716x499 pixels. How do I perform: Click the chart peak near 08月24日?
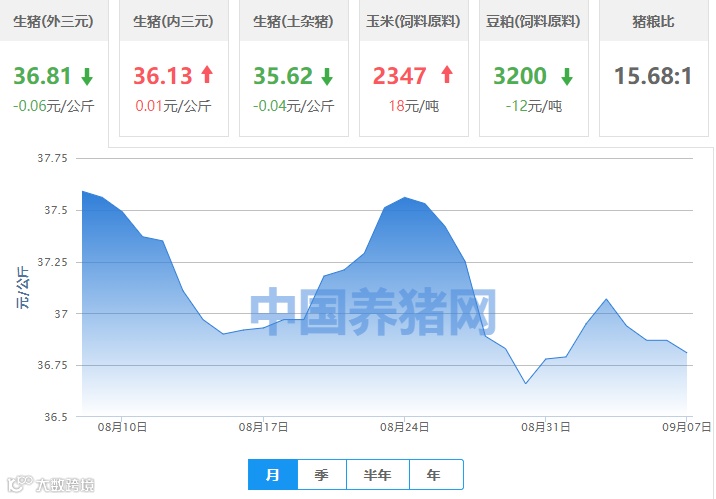(x=405, y=197)
